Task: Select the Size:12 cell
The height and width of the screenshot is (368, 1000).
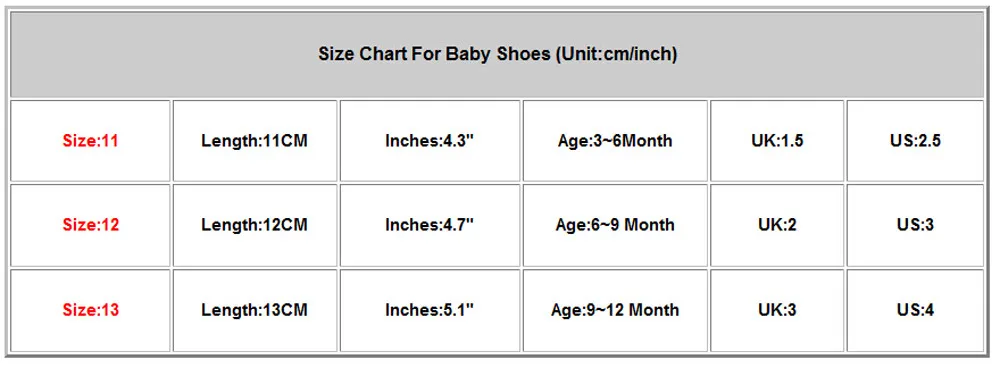Action: pos(91,225)
